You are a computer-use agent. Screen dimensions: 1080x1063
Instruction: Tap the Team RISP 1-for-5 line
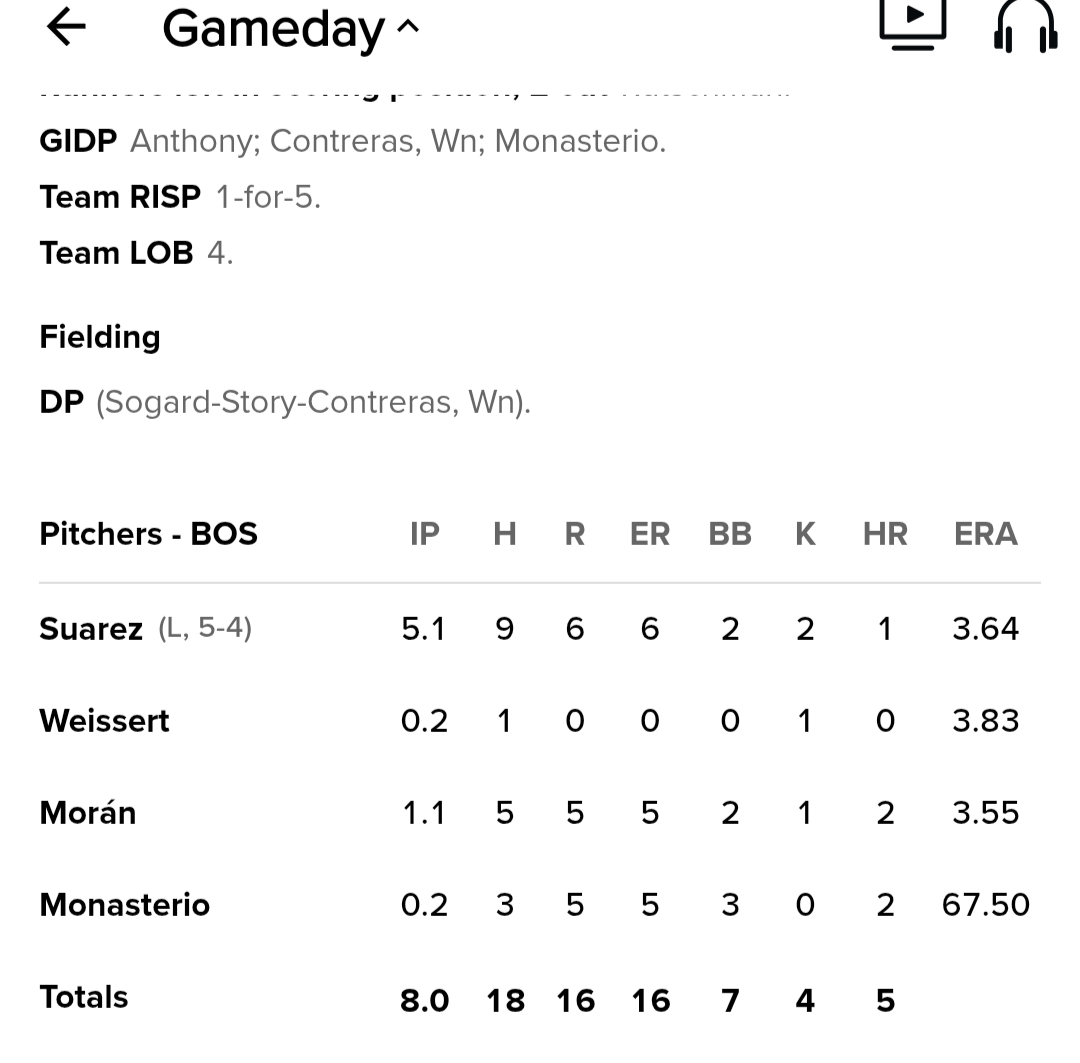coord(180,198)
